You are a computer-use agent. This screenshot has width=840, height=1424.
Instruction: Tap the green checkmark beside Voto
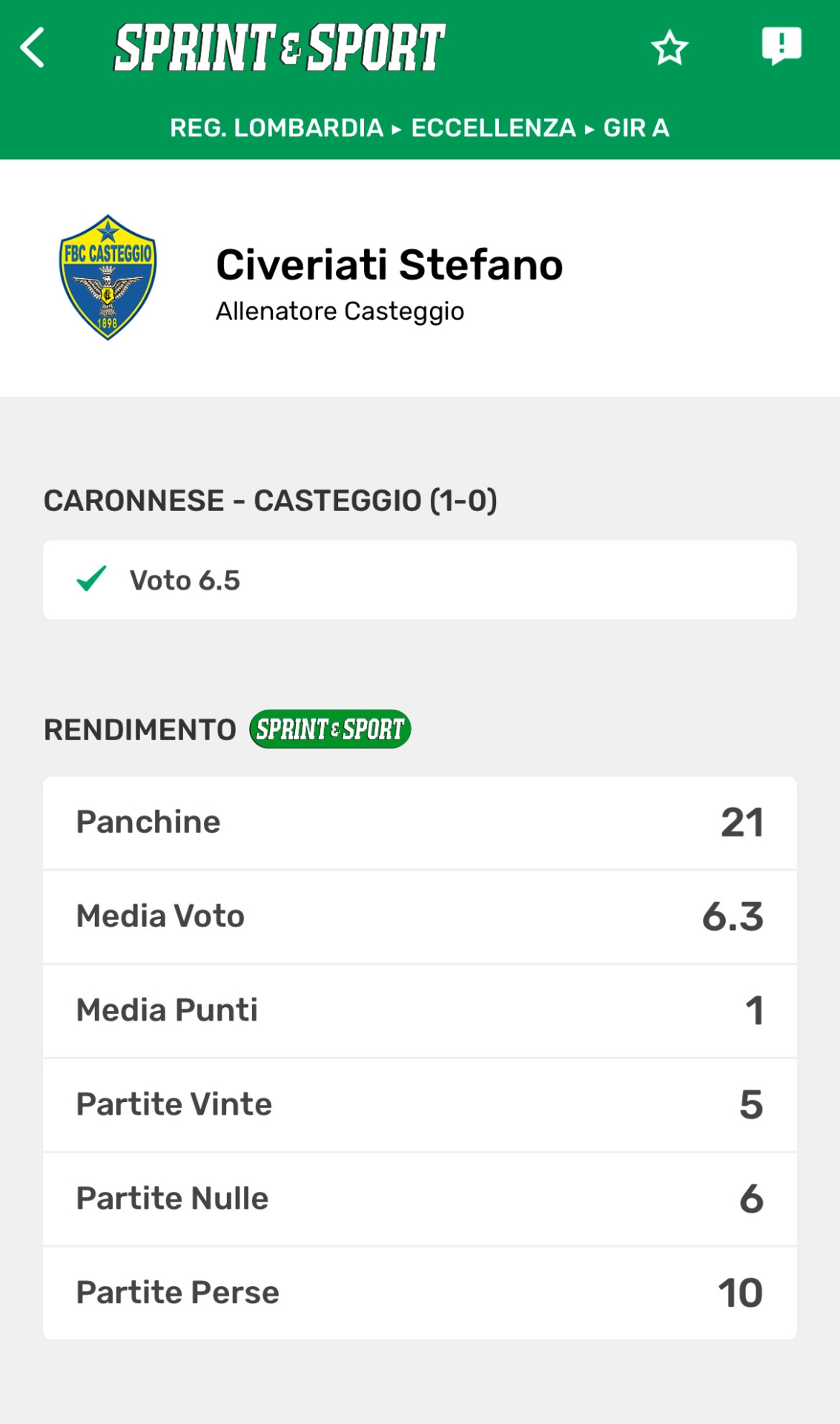click(92, 579)
